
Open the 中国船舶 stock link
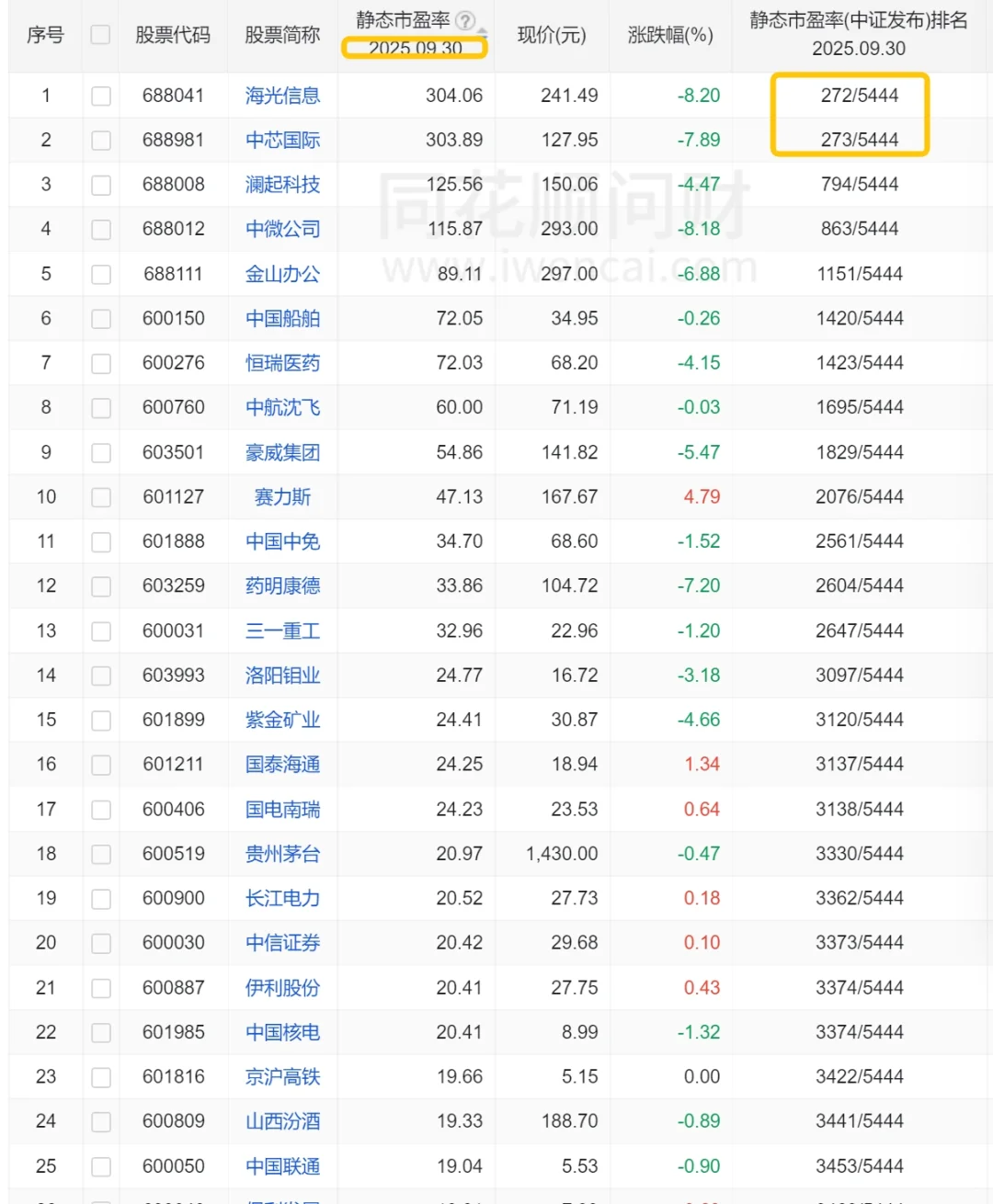(x=282, y=318)
